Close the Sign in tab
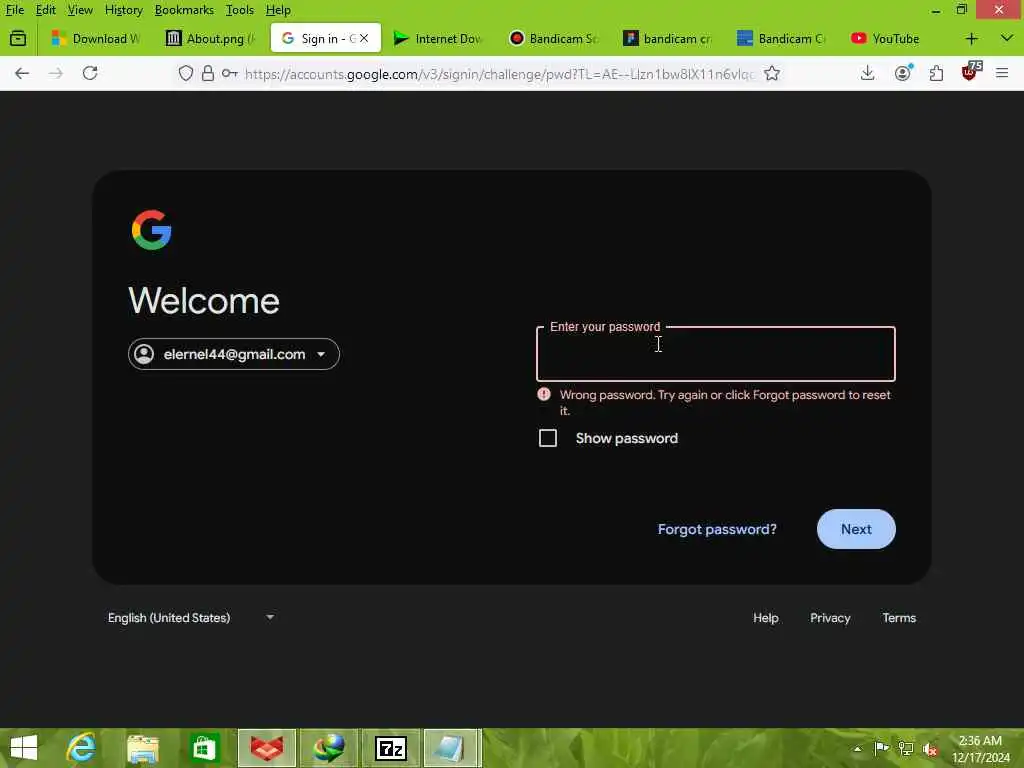The width and height of the screenshot is (1024, 768). click(x=364, y=38)
